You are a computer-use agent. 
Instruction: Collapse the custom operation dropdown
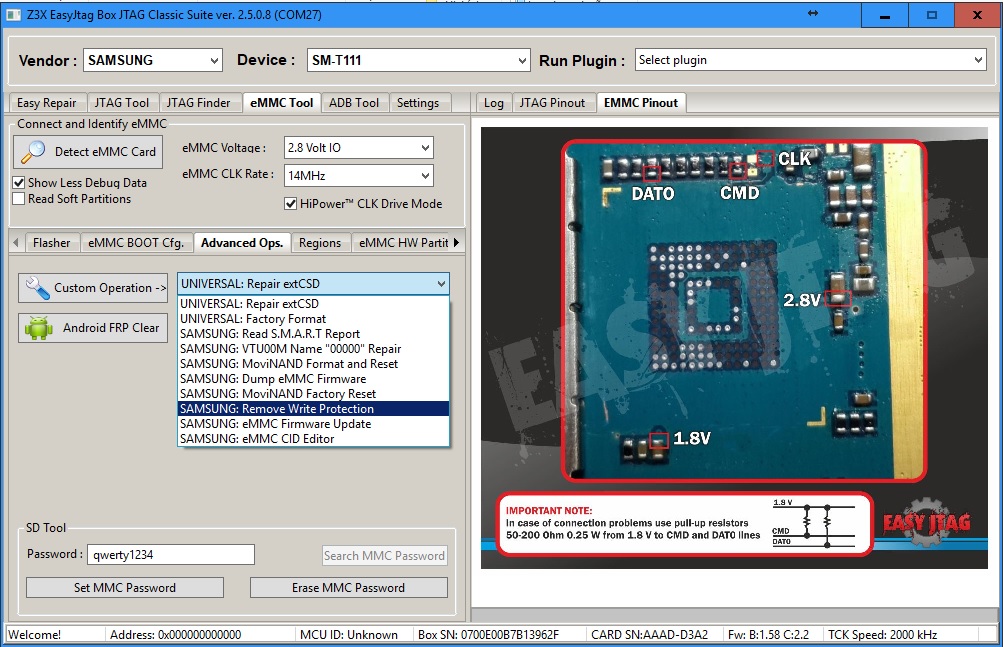pos(441,284)
